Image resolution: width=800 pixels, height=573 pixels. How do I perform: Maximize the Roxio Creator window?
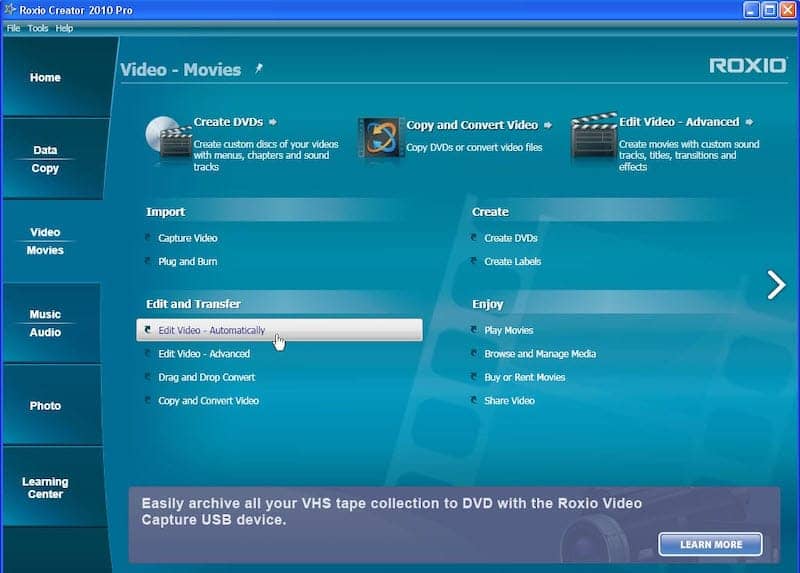click(769, 10)
